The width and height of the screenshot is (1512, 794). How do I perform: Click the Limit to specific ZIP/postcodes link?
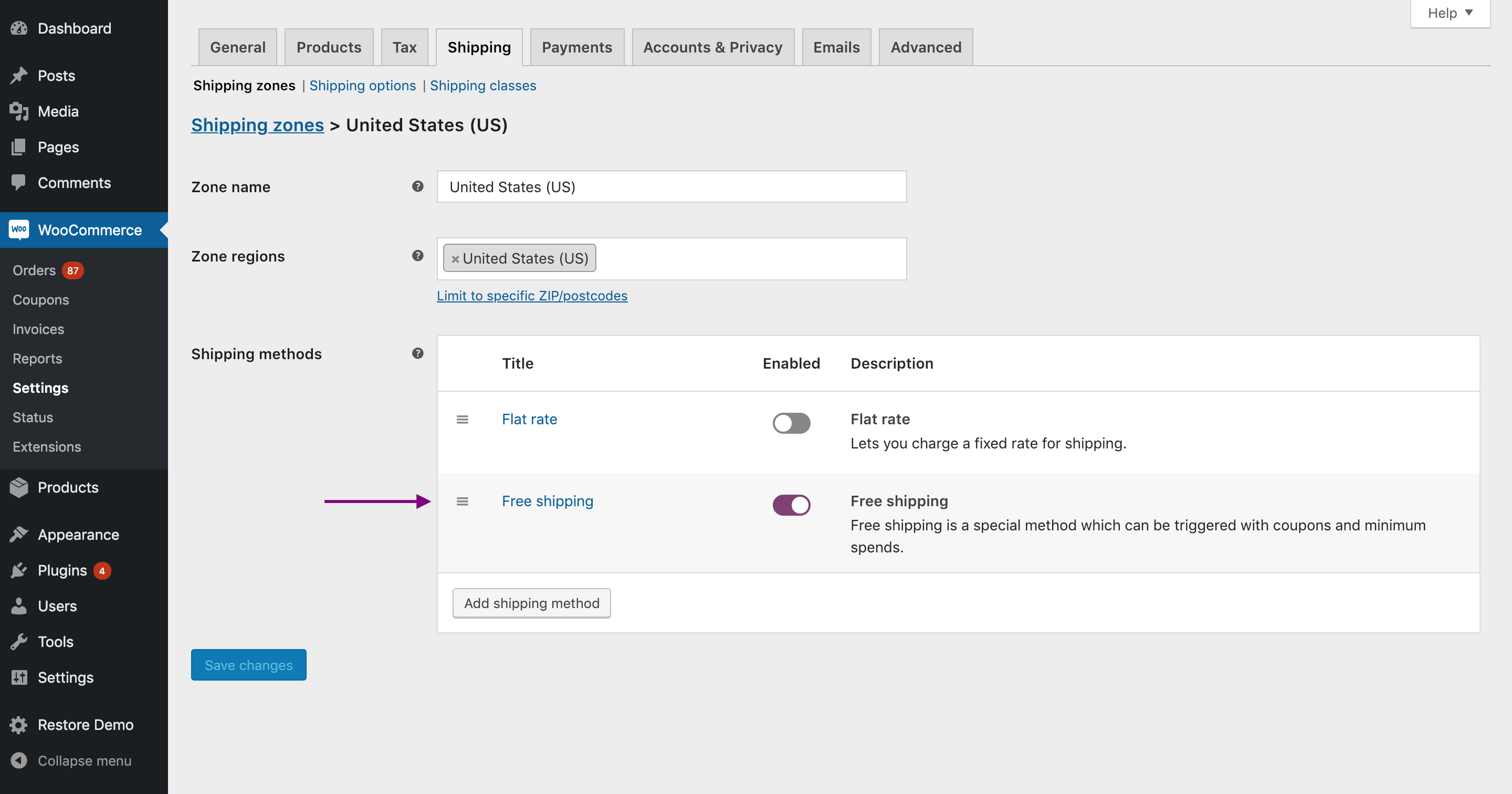(x=532, y=294)
